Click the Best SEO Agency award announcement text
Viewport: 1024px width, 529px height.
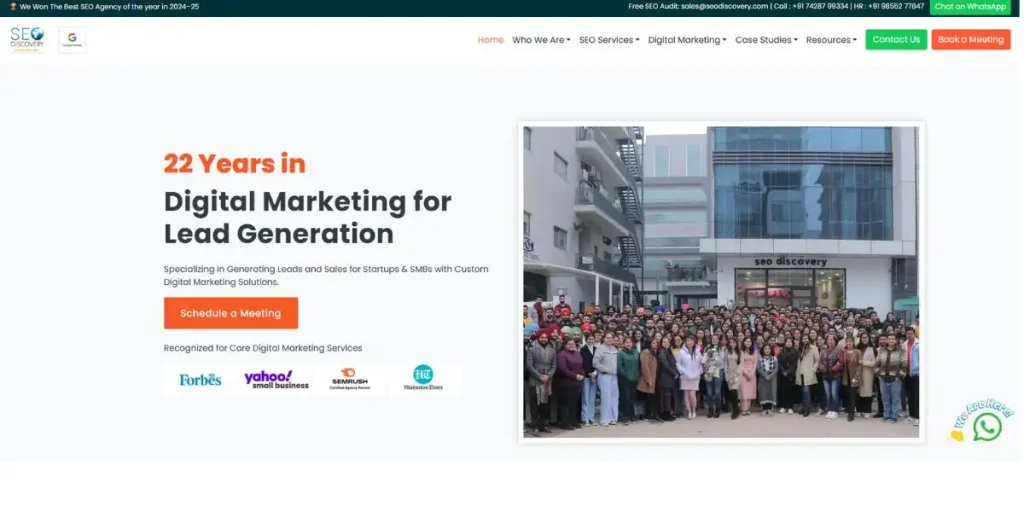109,7
